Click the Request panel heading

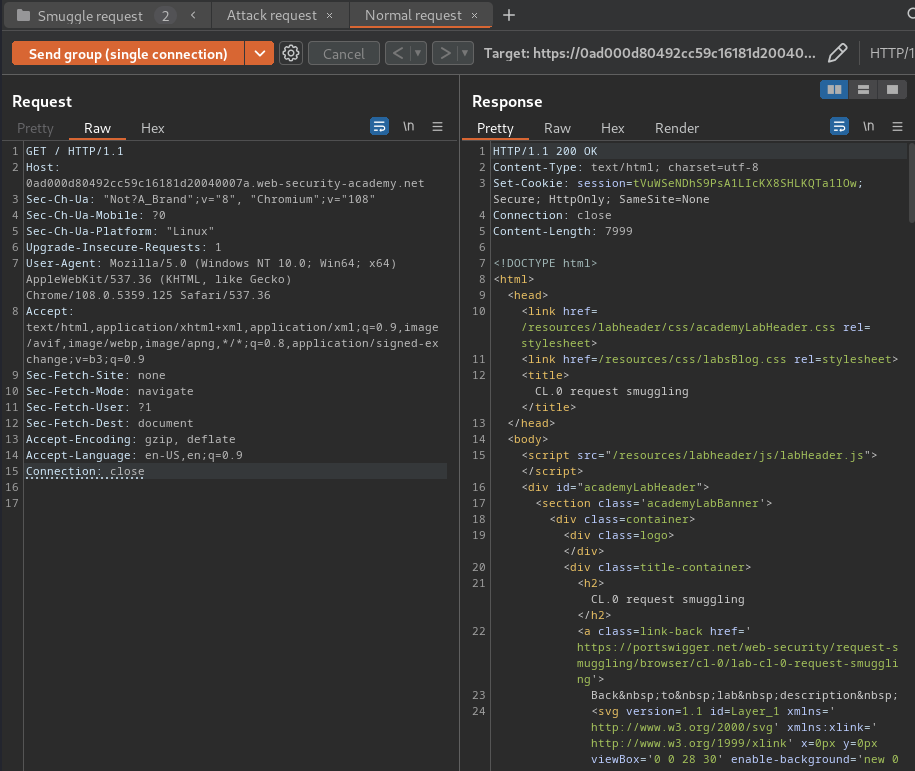click(x=42, y=102)
